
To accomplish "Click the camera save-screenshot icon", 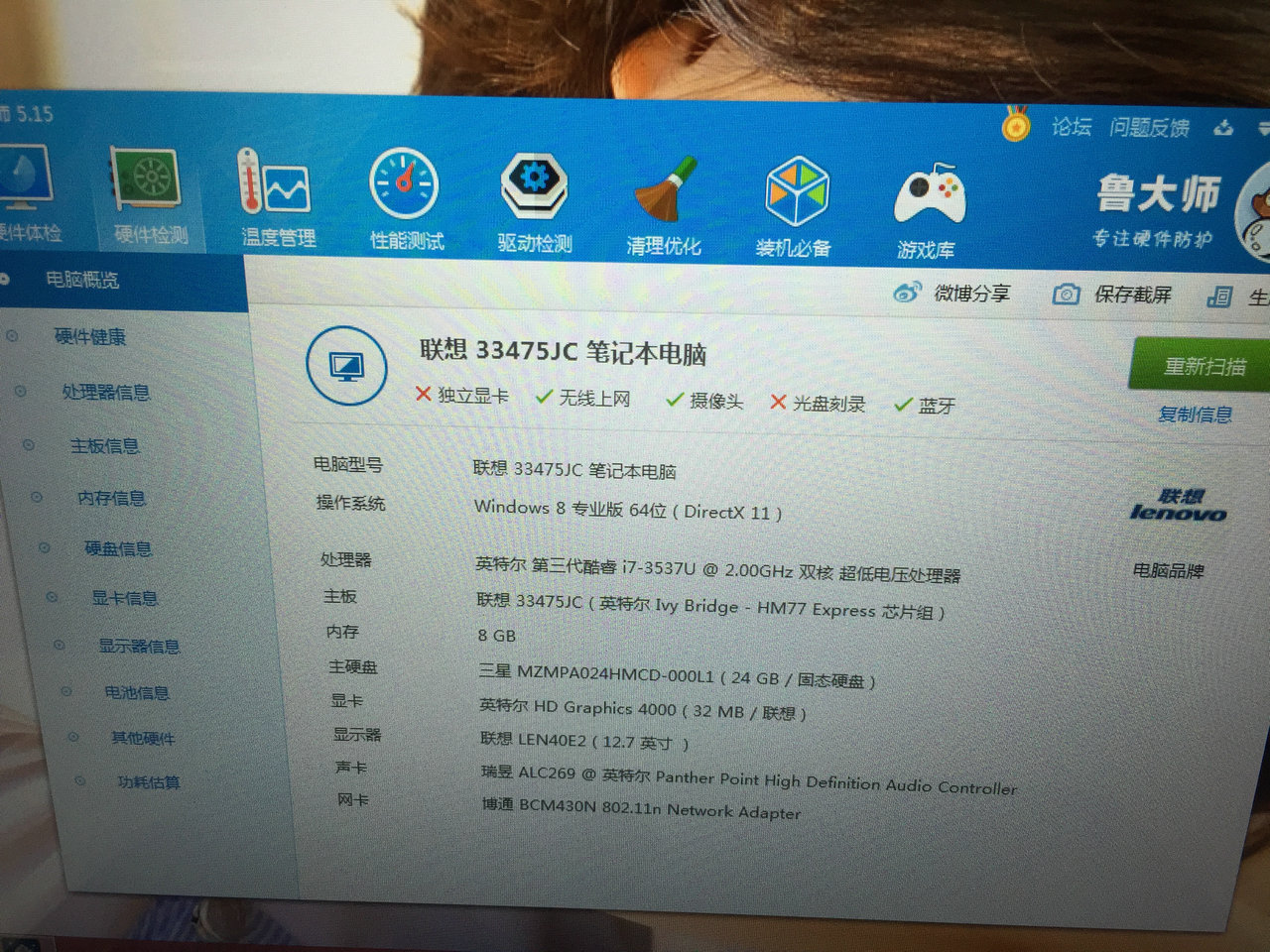I will coord(1066,295).
